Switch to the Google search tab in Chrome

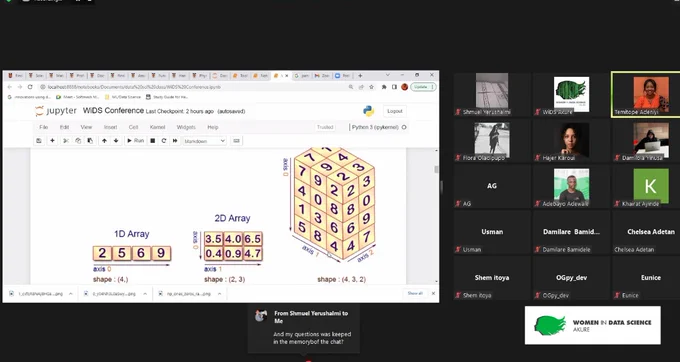pos(302,75)
